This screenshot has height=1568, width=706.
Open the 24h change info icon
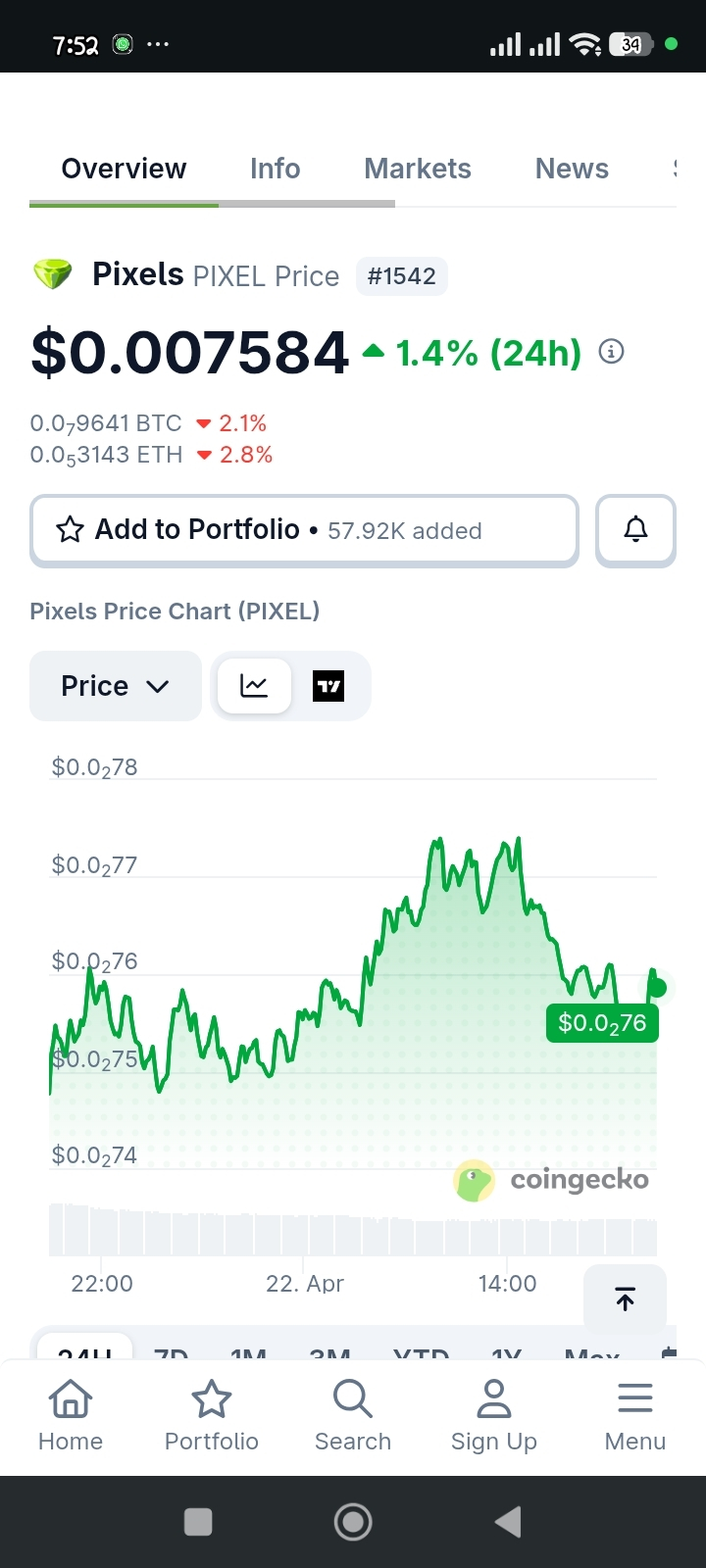coord(611,352)
